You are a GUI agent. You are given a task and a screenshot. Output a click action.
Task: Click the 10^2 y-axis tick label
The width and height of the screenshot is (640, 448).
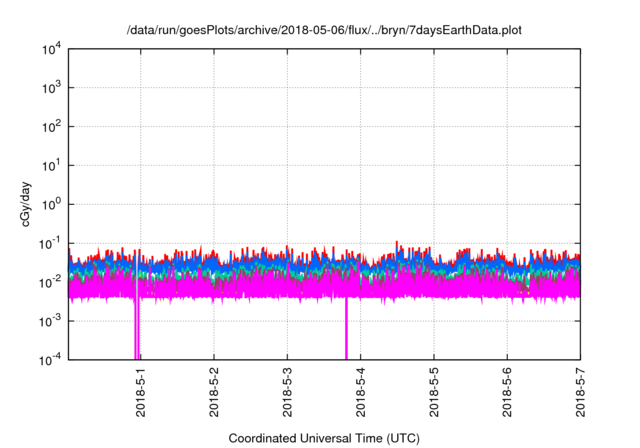[51, 127]
